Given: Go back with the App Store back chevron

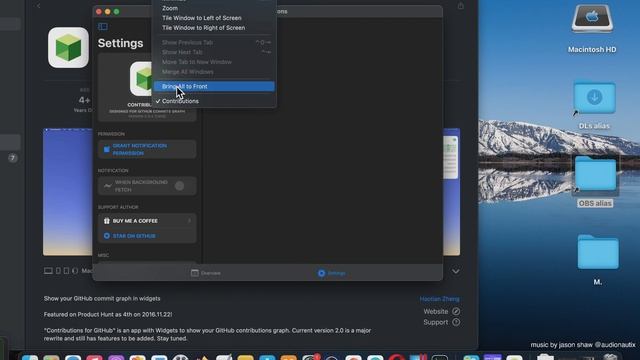Looking at the screenshot, I should click(x=39, y=6).
